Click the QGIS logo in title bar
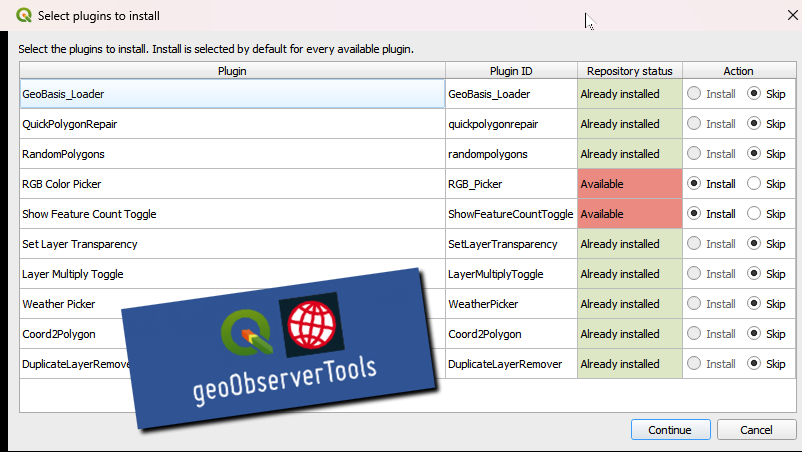 pos(24,15)
